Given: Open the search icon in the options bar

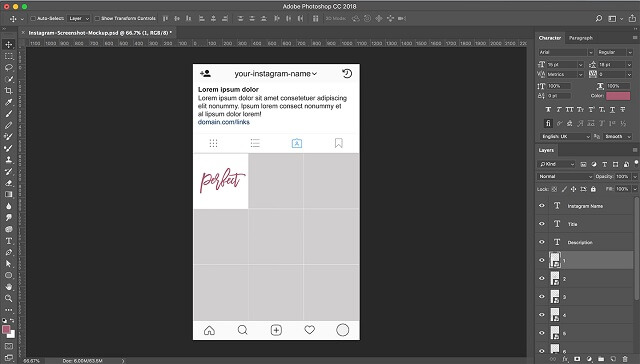Looking at the screenshot, I should [599, 18].
